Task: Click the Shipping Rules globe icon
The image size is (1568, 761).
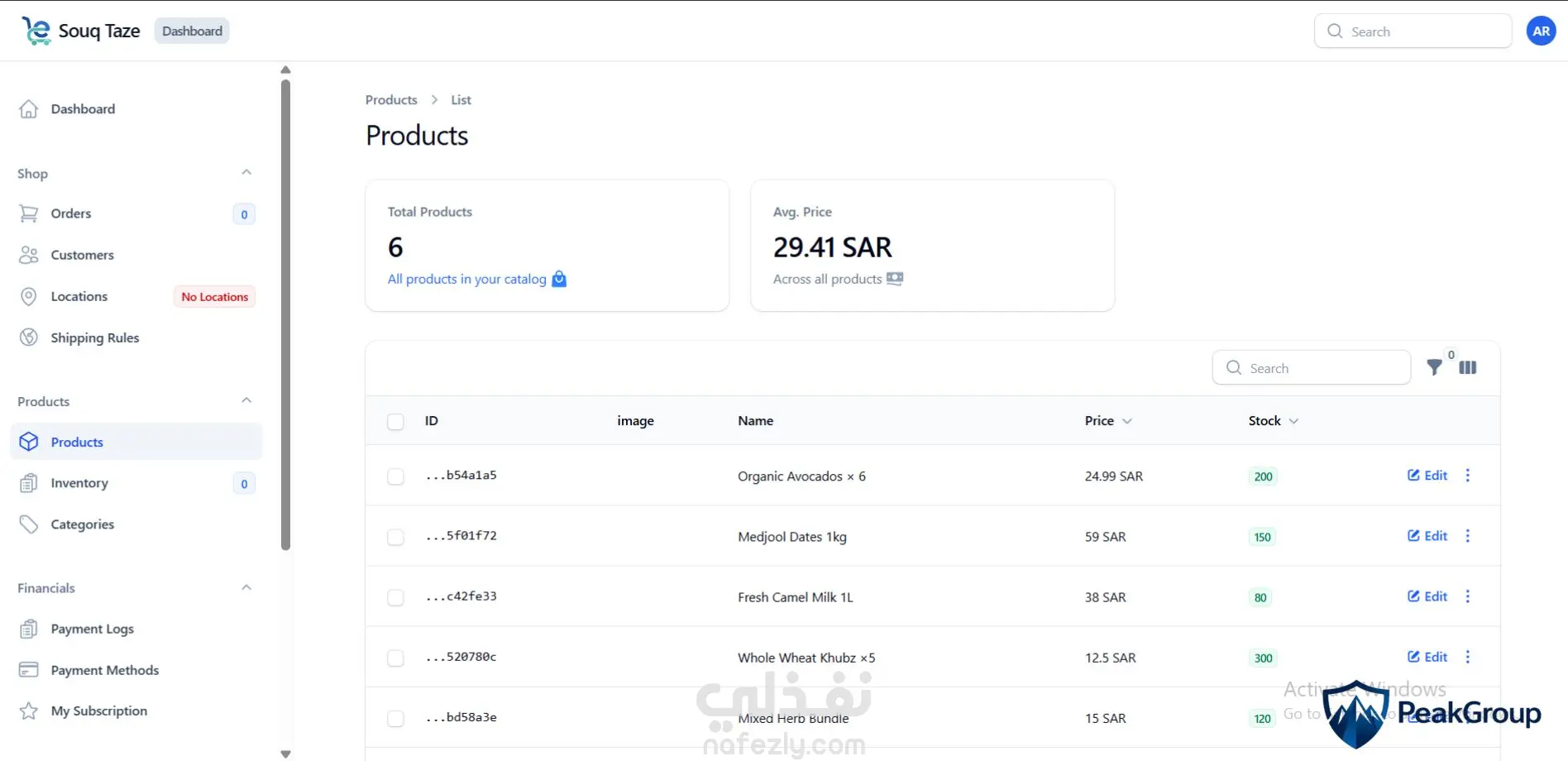Action: 29,337
